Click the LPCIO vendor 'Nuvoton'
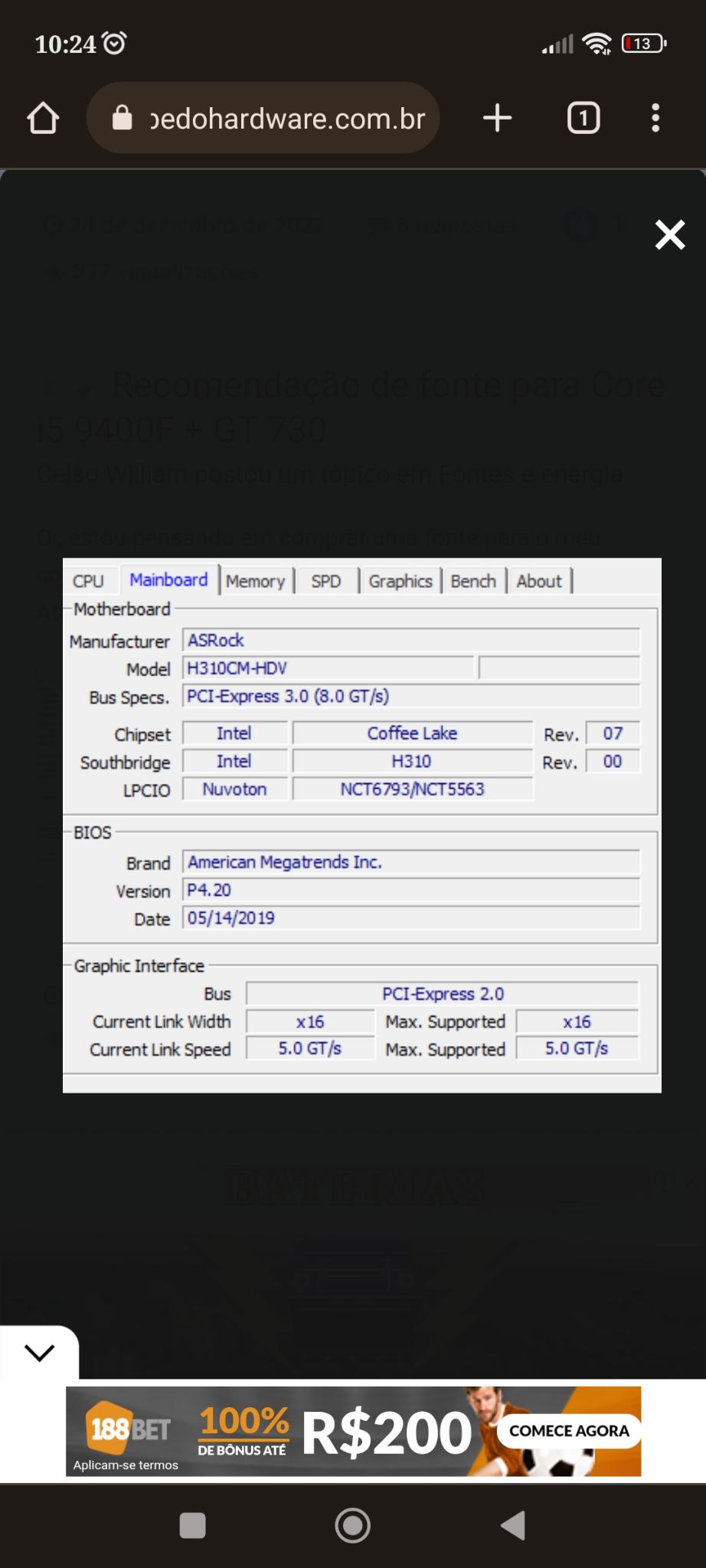The height and width of the screenshot is (1568, 706). pyautogui.click(x=234, y=789)
